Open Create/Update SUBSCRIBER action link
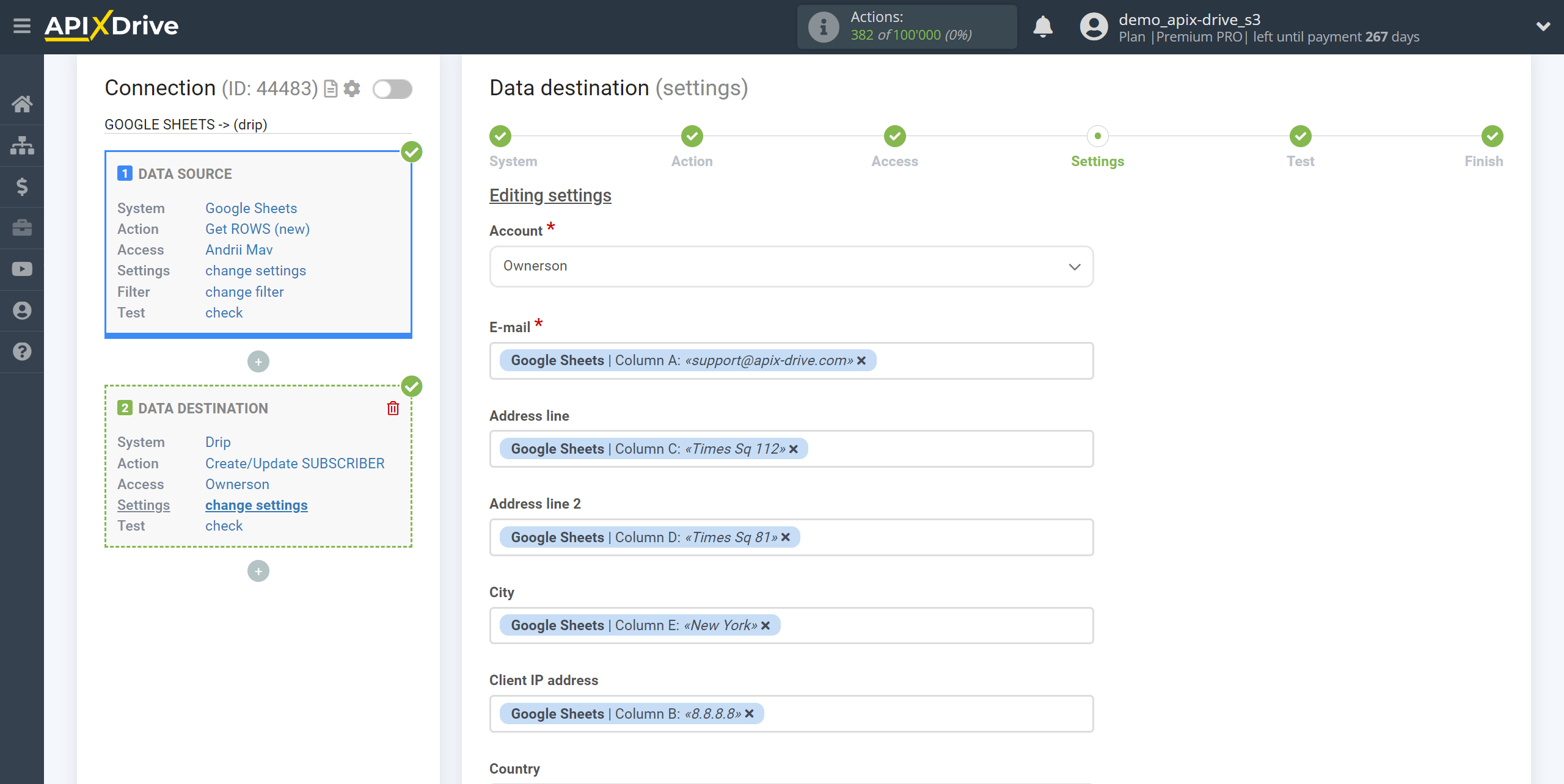1564x784 pixels. (x=295, y=463)
